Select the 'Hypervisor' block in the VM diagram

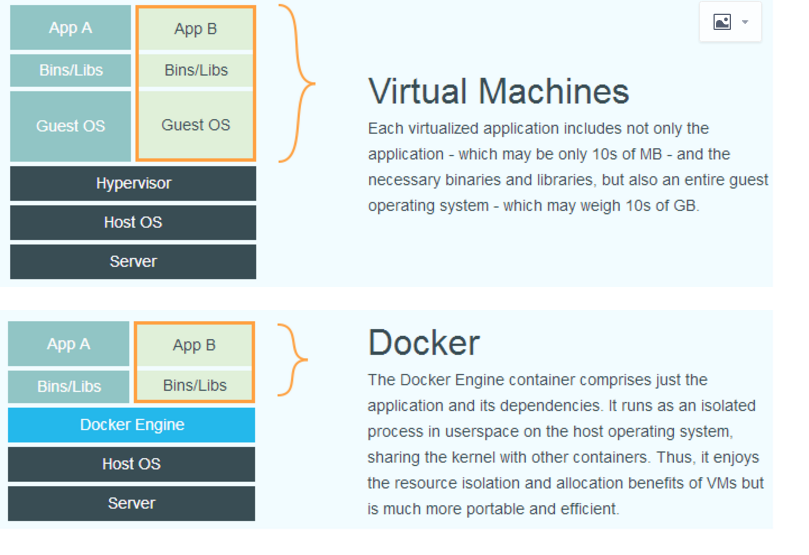(x=133, y=184)
